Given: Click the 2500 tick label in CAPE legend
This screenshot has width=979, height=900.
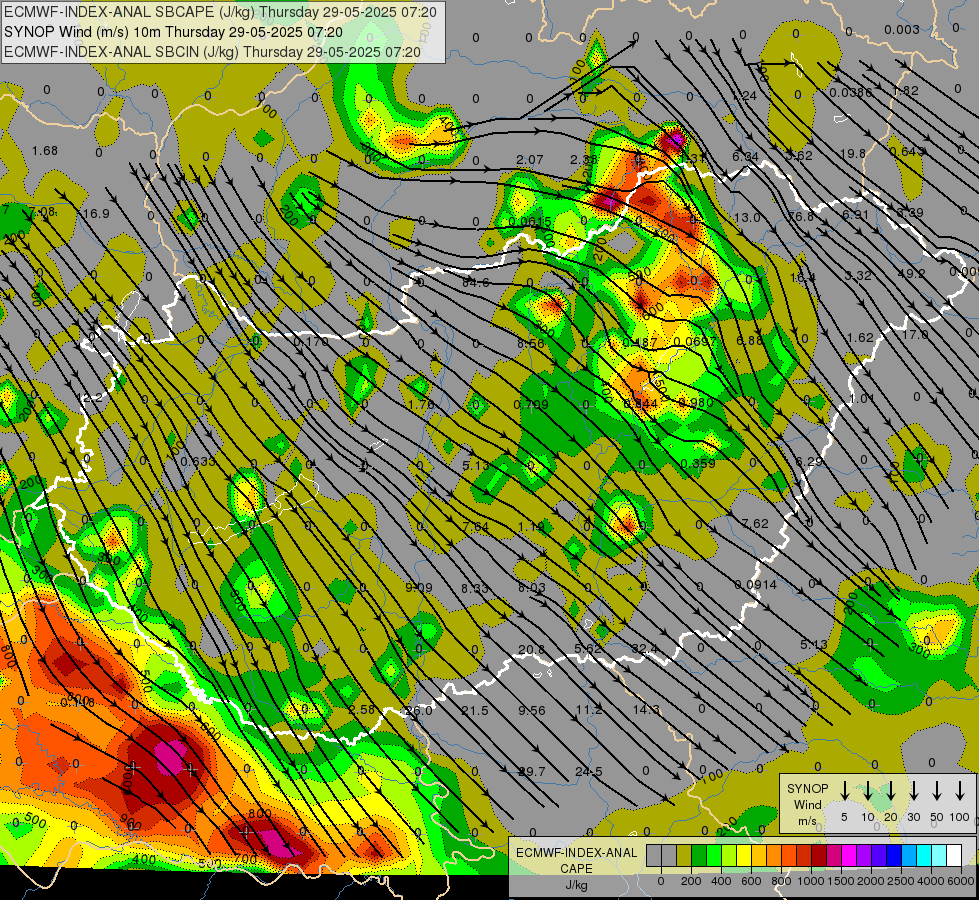Looking at the screenshot, I should coord(901,882).
